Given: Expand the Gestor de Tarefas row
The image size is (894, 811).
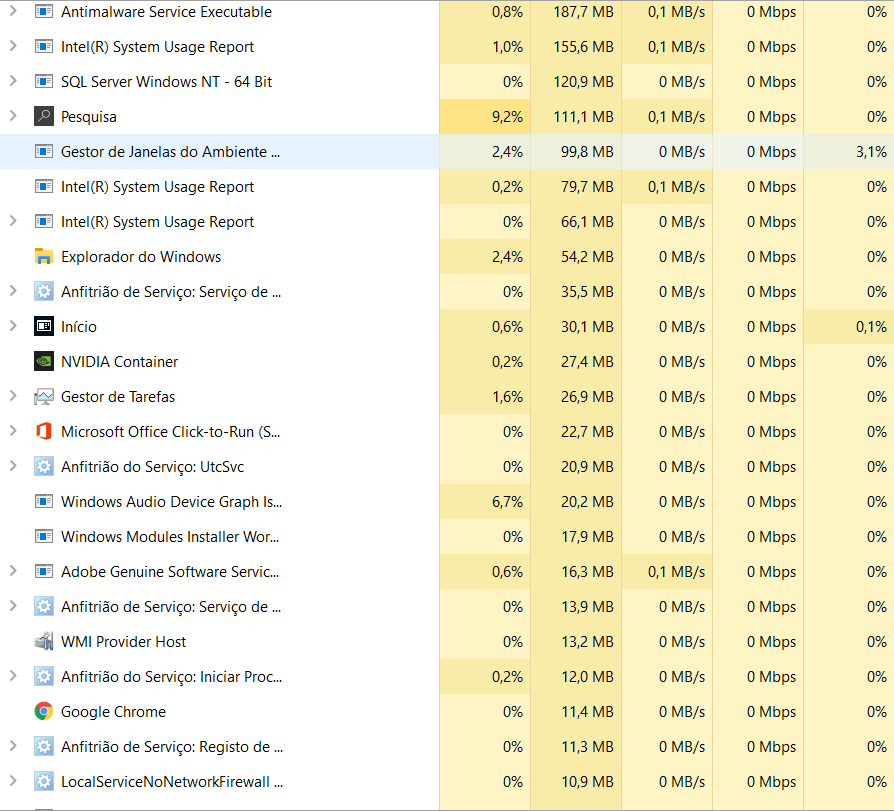Looking at the screenshot, I should click(x=13, y=396).
